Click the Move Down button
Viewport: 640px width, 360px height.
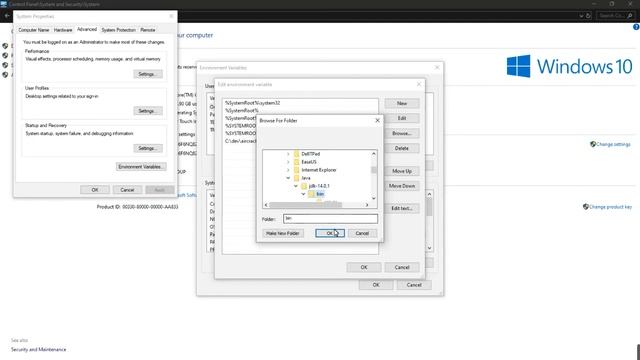(402, 186)
